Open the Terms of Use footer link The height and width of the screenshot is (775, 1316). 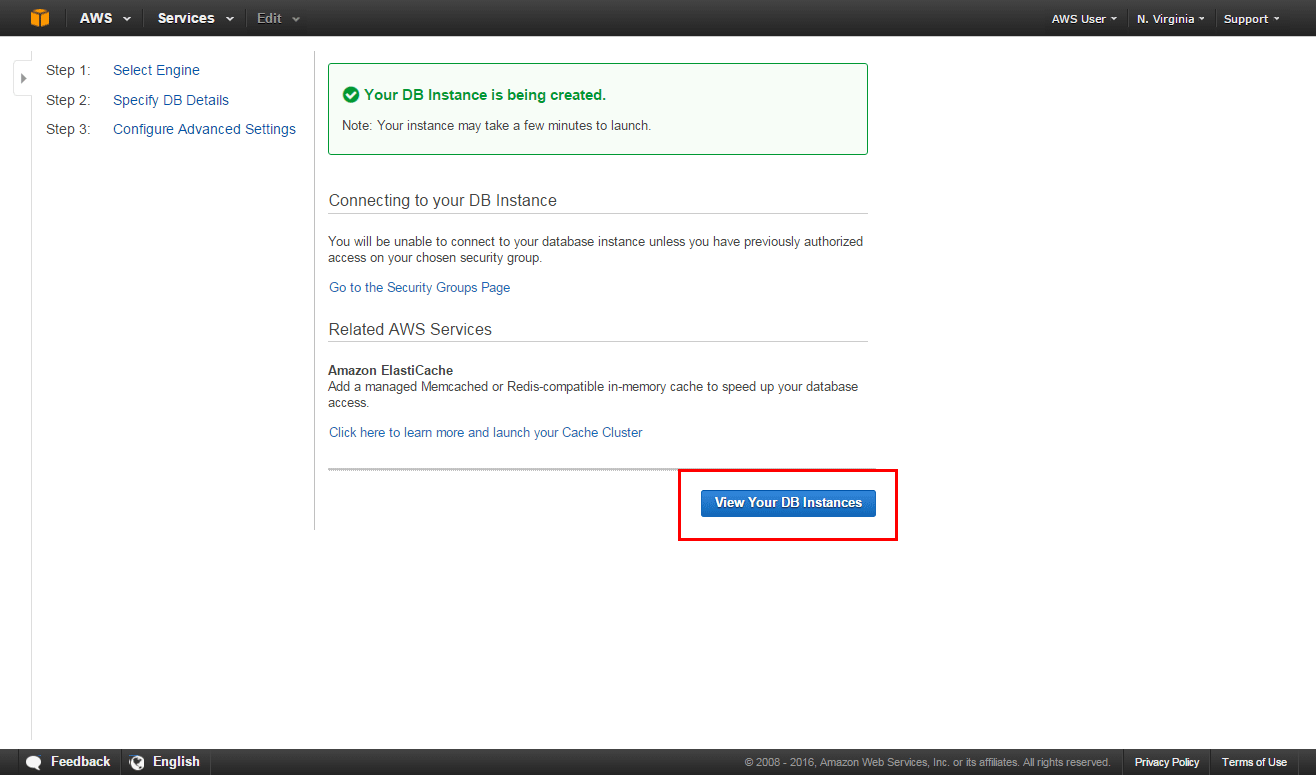(1254, 762)
